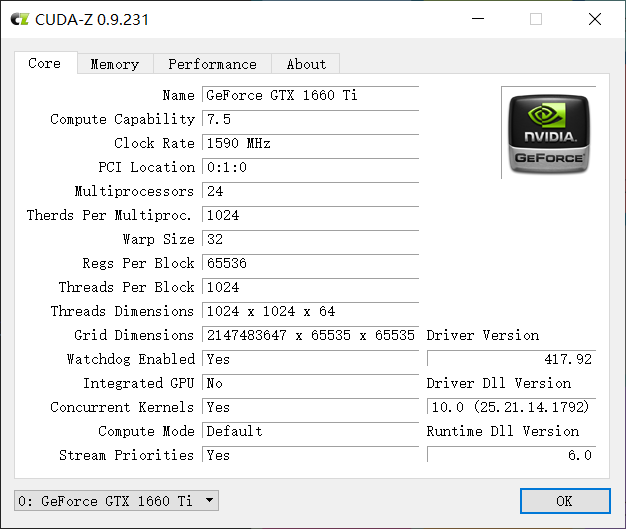This screenshot has width=626, height=529.
Task: Minimize the CUDA-Z window
Action: (477, 19)
